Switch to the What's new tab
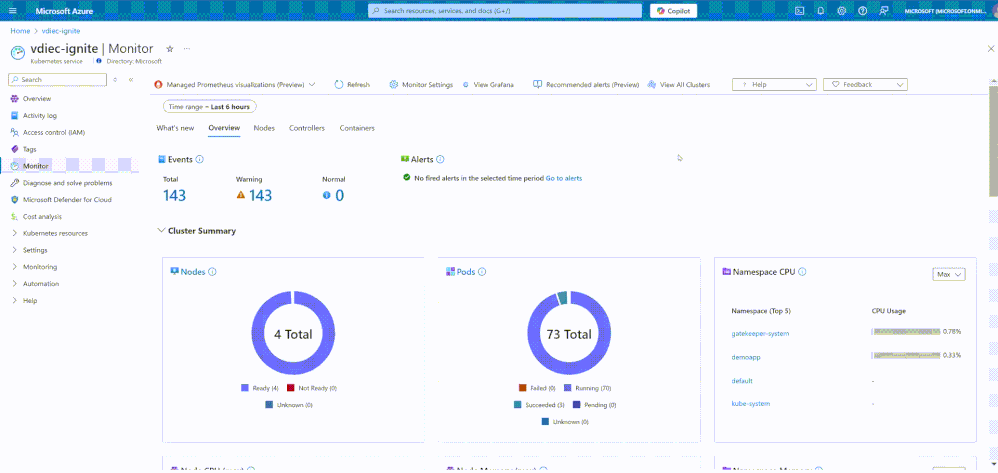Screen dimensions: 998x473 (175, 128)
